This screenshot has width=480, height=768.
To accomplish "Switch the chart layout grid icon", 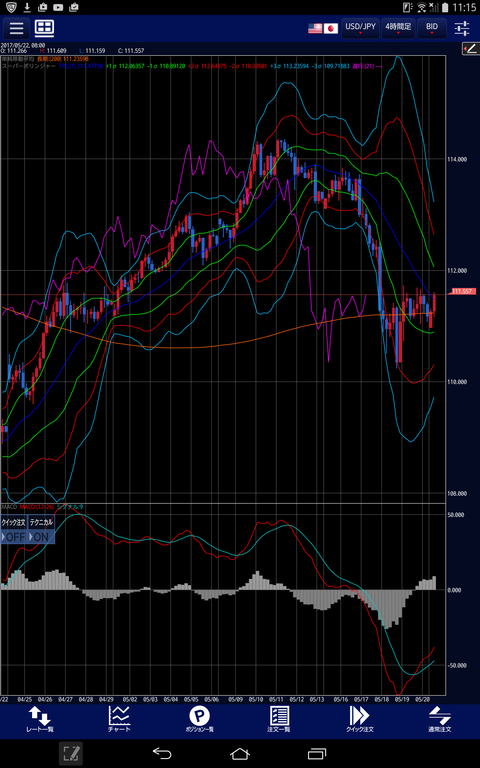I will 45,28.
